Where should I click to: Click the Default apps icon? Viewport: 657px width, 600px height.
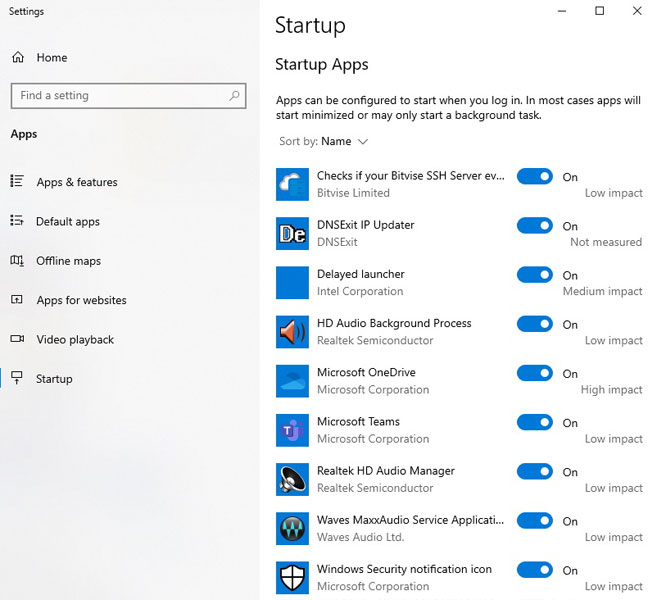[x=17, y=220]
